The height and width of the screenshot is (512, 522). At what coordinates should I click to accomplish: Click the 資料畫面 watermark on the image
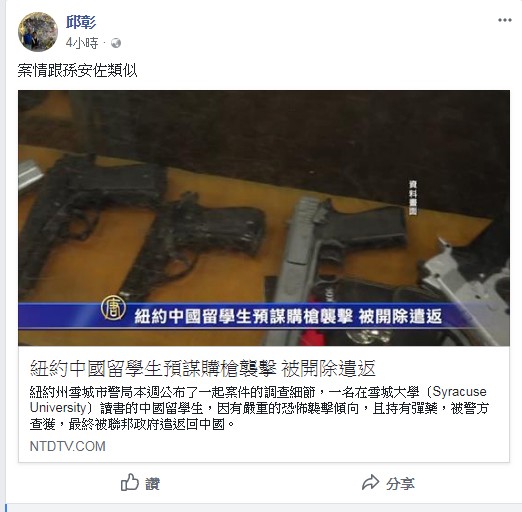413,198
